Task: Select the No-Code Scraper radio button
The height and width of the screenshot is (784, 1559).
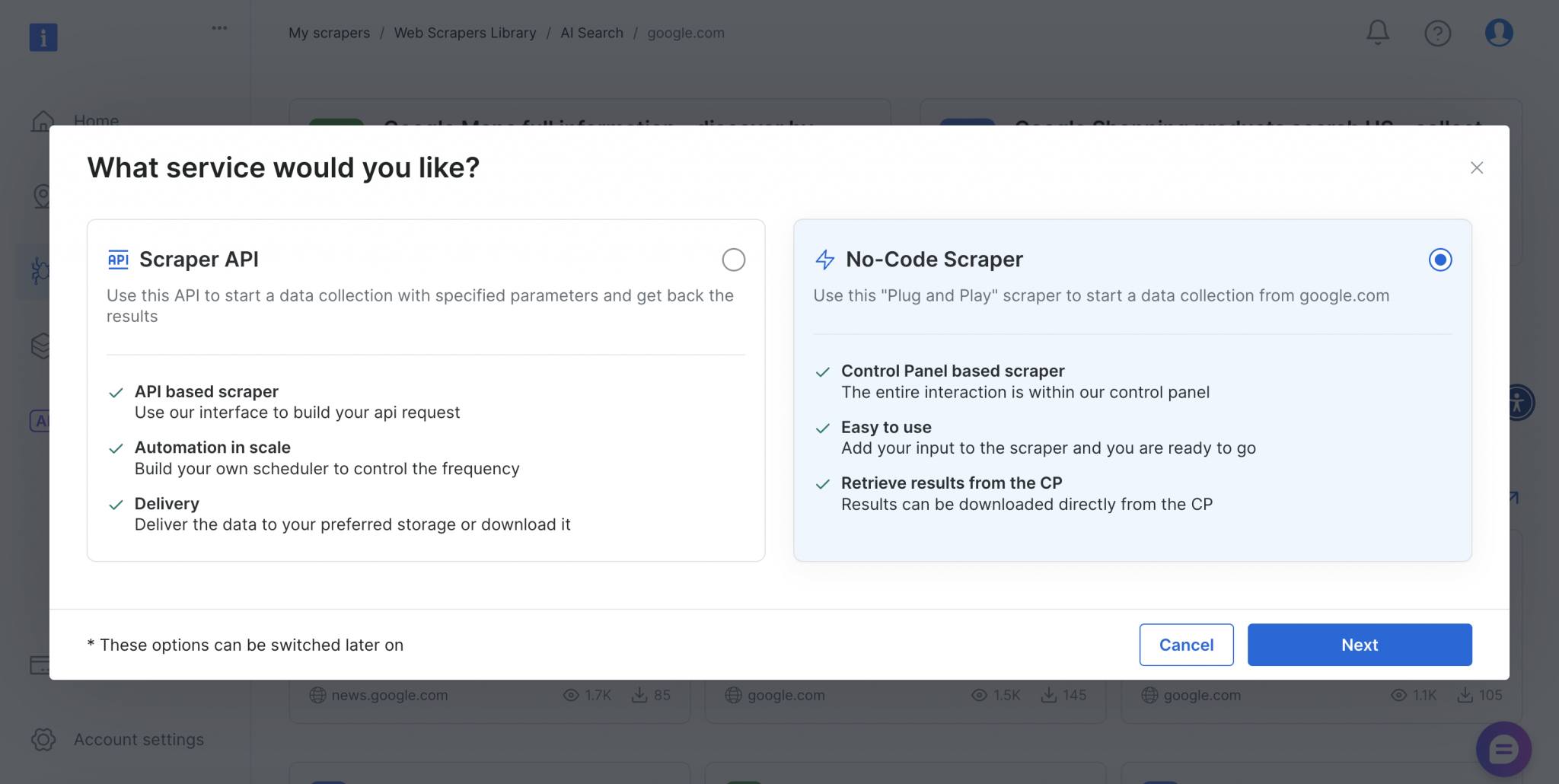Action: pos(1439,260)
